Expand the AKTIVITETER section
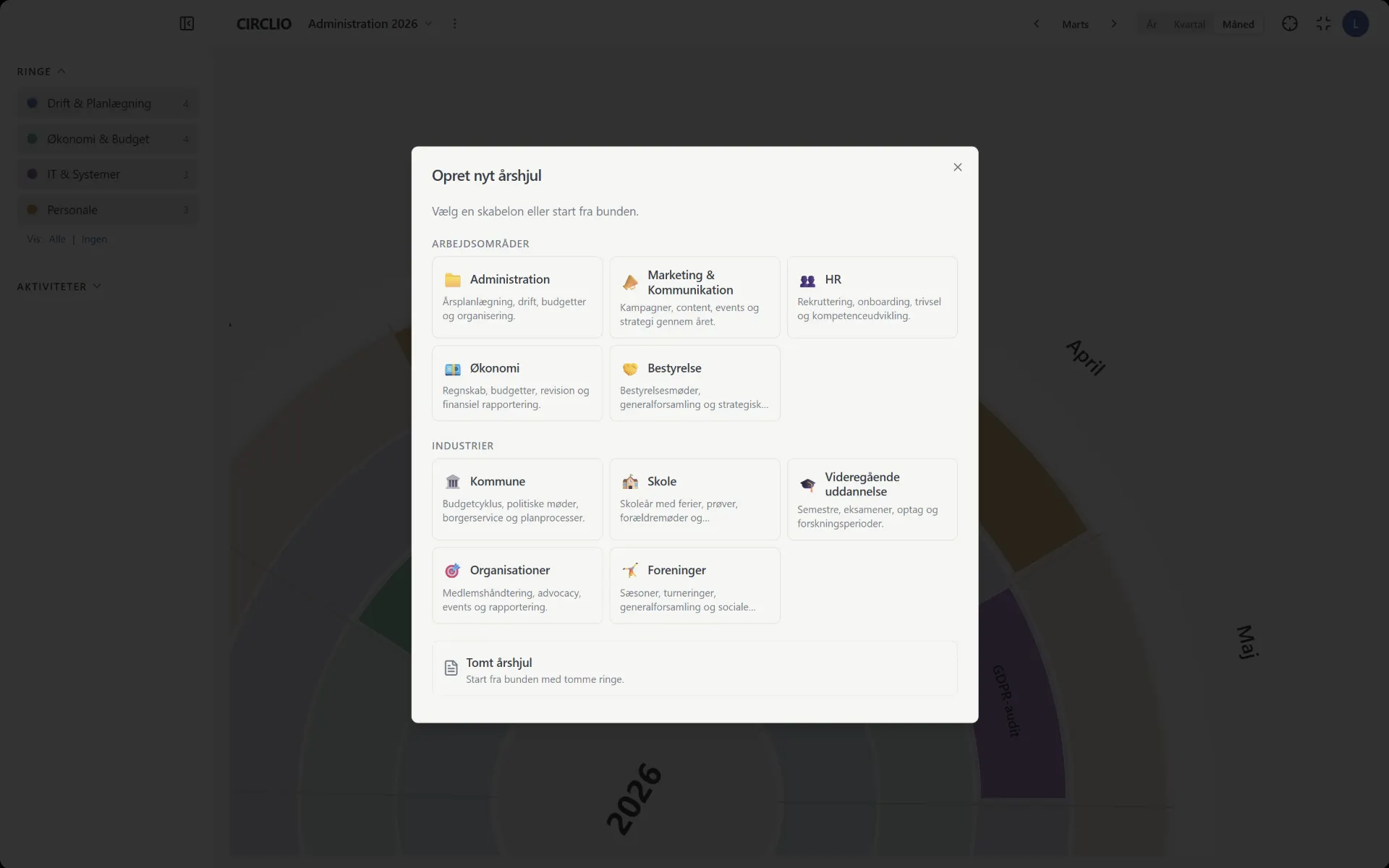The height and width of the screenshot is (868, 1389). [59, 286]
